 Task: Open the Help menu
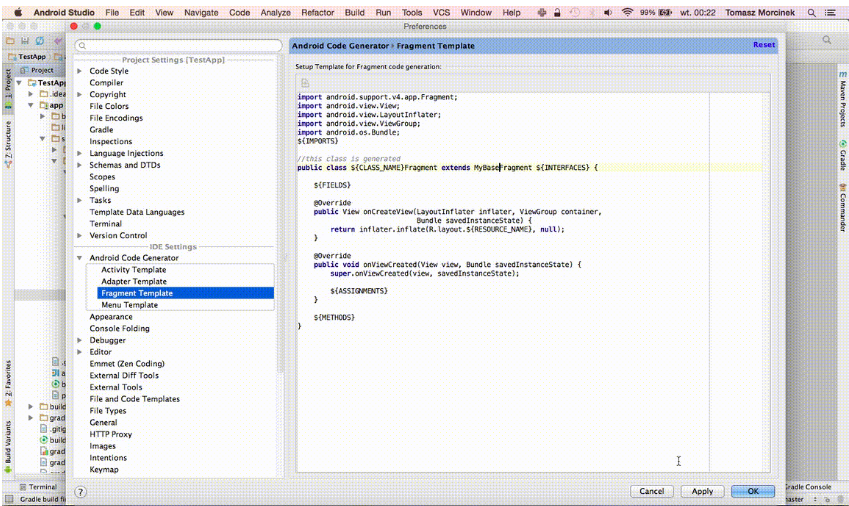[511, 12]
